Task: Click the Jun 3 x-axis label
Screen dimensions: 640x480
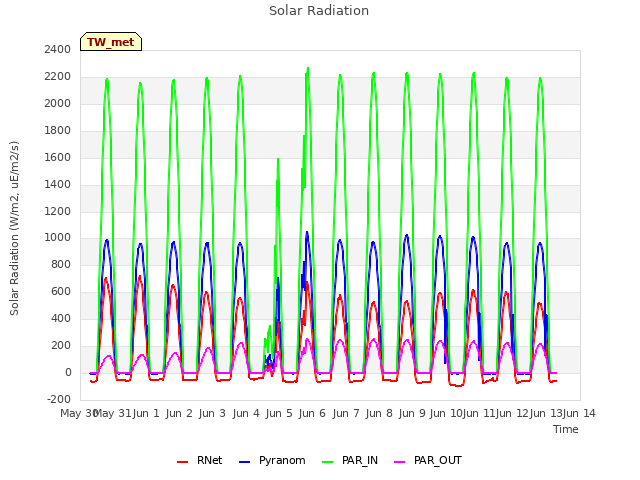Action: [212, 413]
